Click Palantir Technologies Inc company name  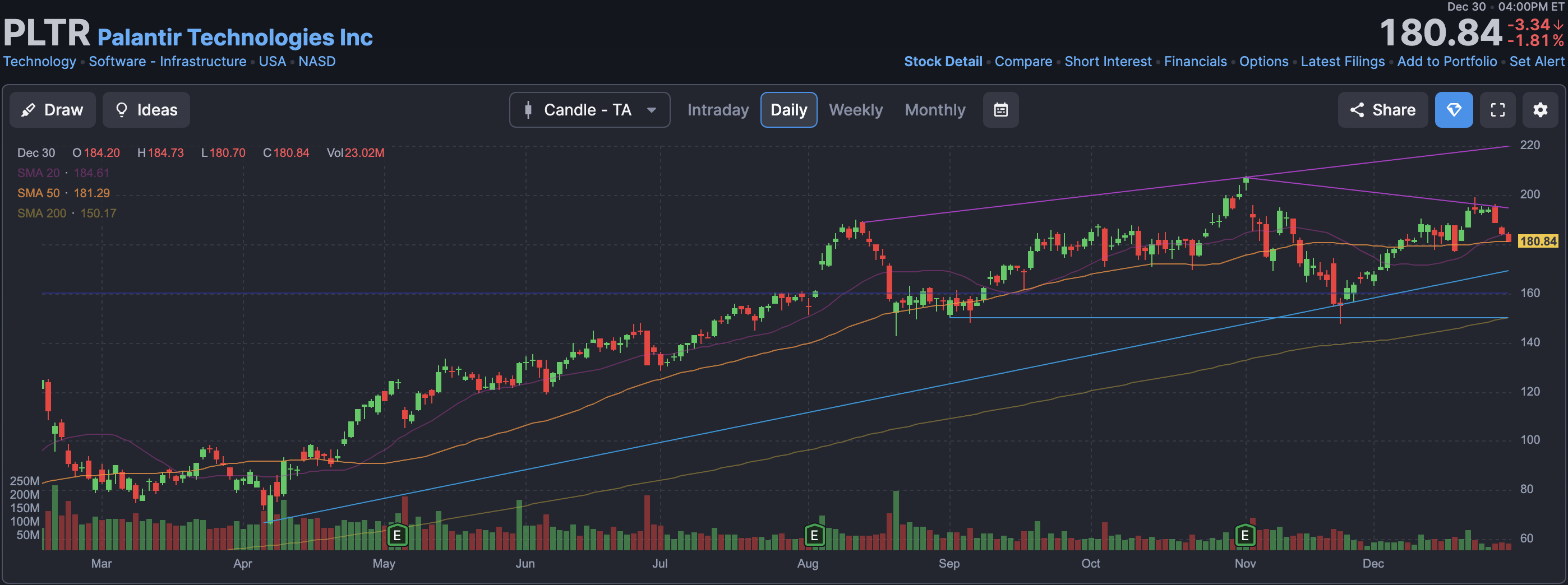click(235, 37)
